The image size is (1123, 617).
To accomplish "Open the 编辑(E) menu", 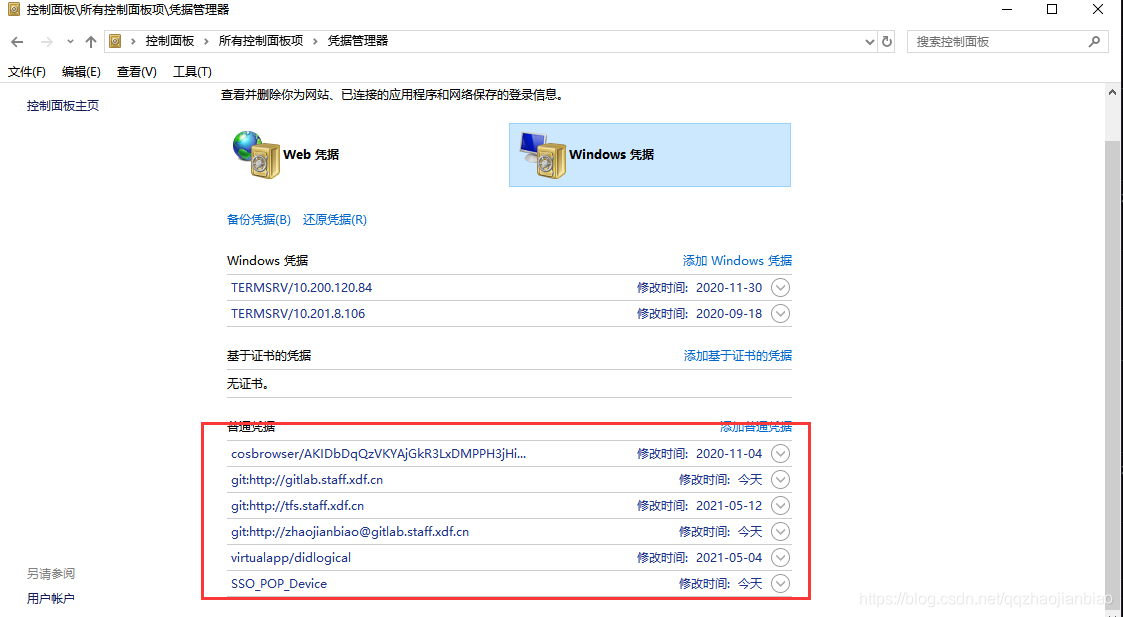I will pos(81,72).
